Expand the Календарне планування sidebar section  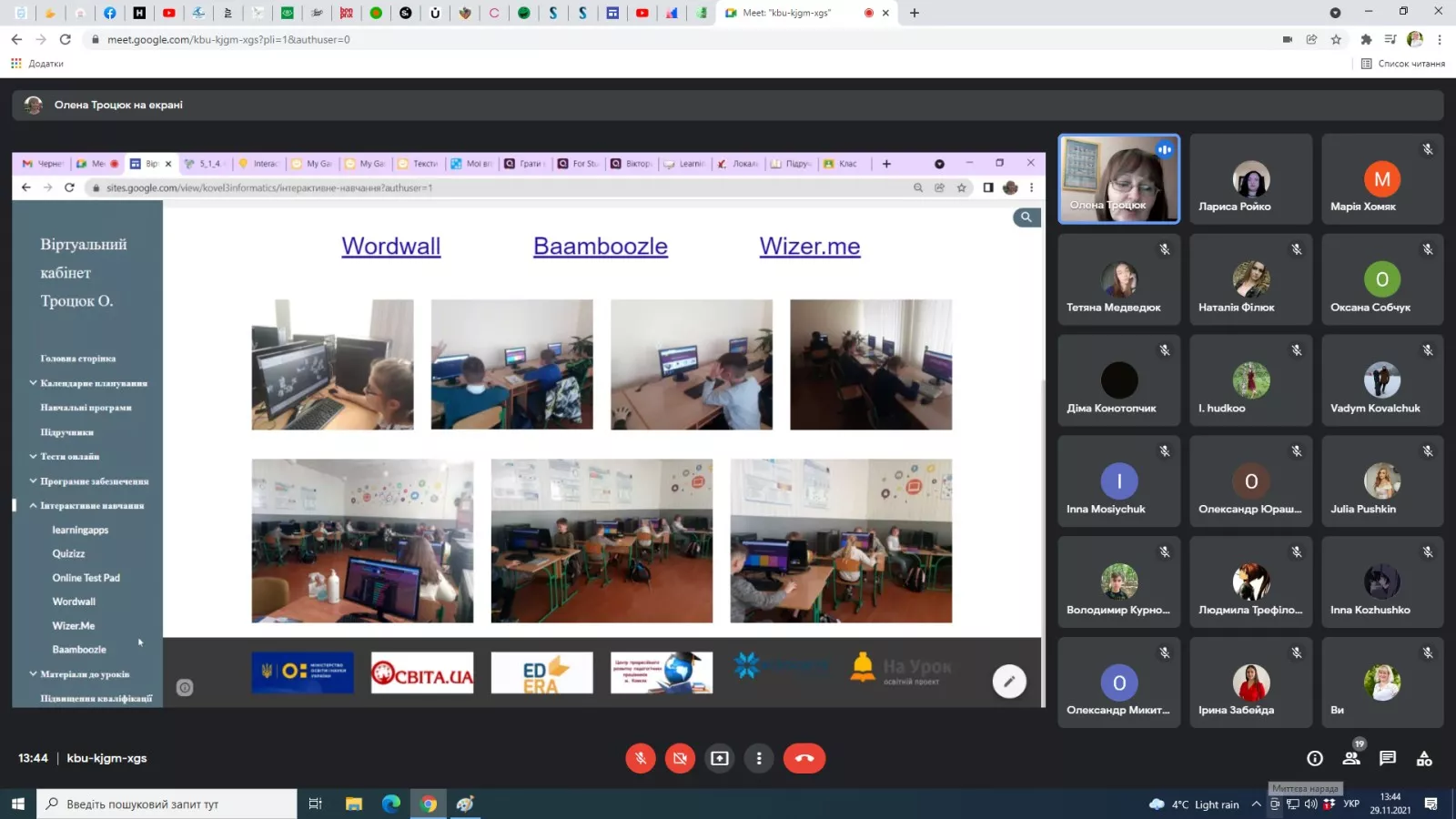(x=34, y=383)
